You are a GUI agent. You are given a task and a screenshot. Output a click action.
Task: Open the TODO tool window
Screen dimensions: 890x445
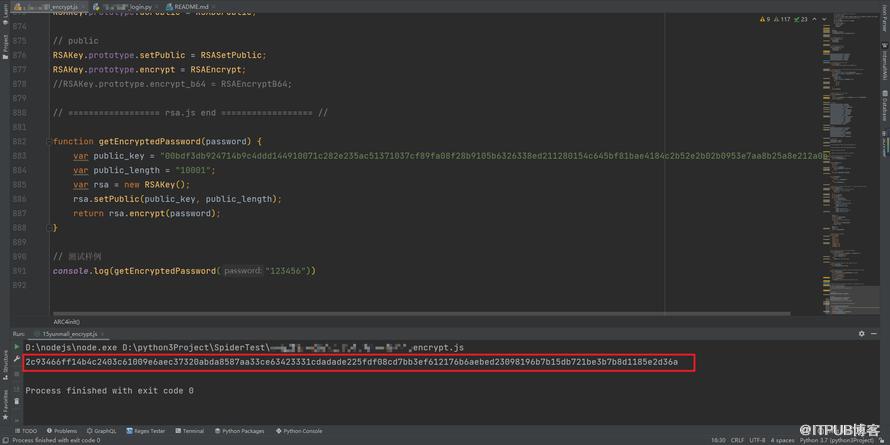click(26, 431)
